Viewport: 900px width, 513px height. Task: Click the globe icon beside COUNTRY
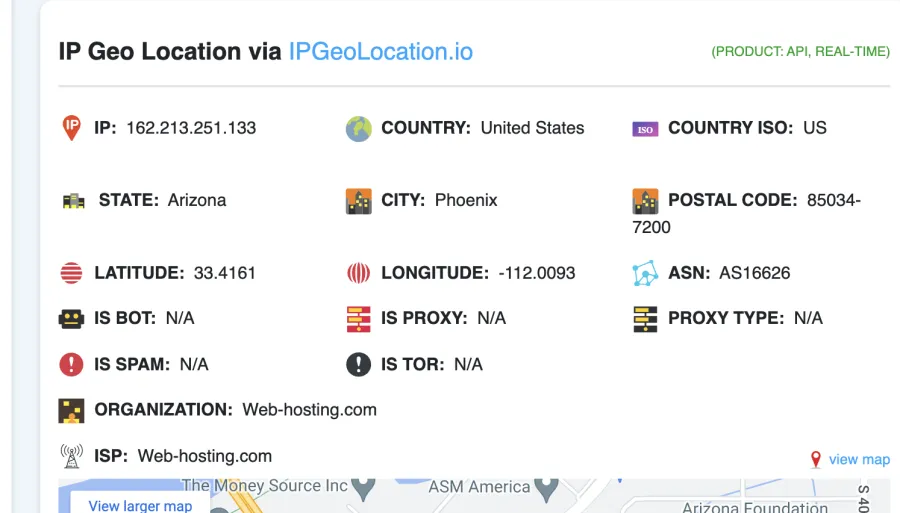pos(359,129)
